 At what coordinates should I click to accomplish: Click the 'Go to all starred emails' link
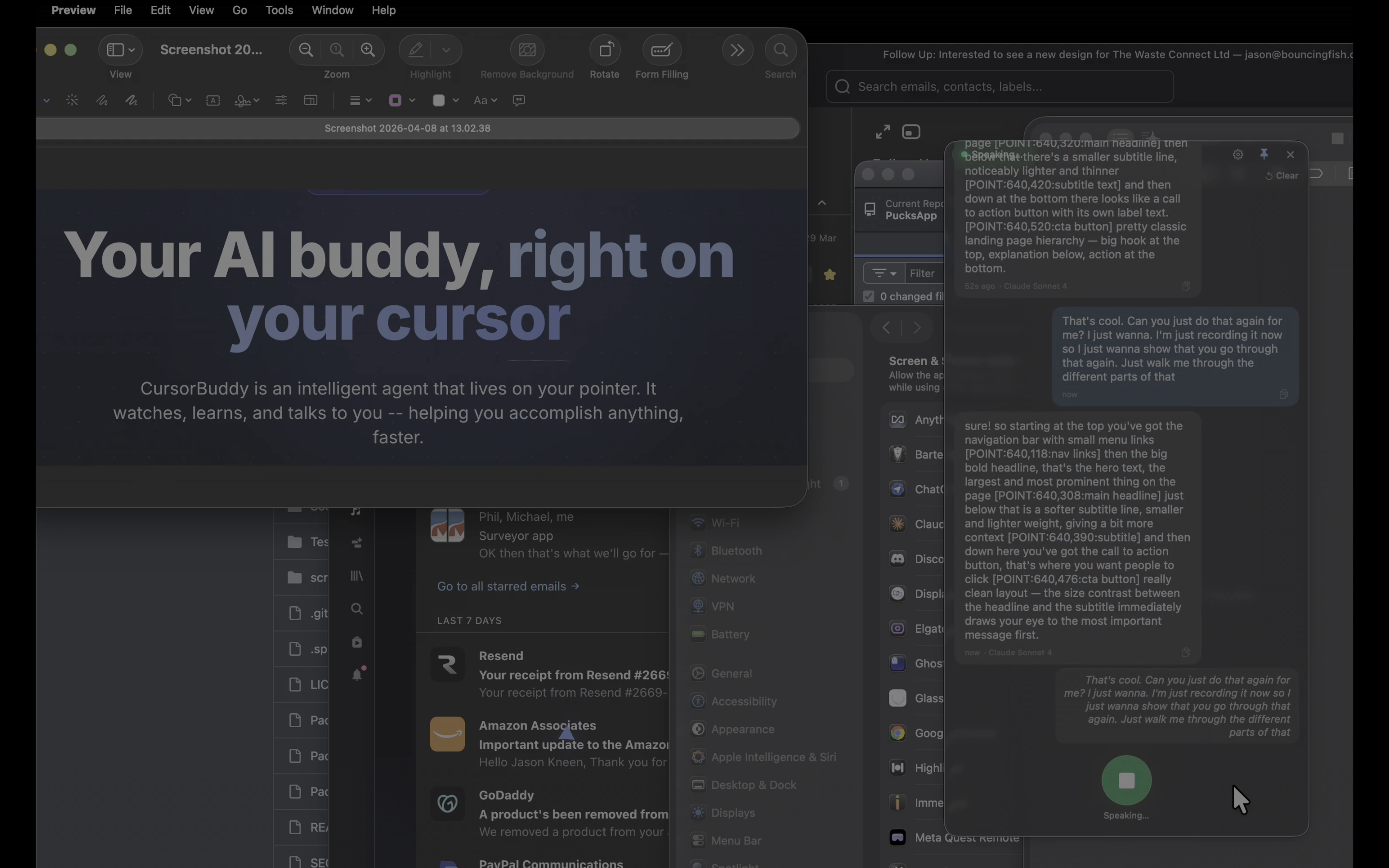pos(507,586)
